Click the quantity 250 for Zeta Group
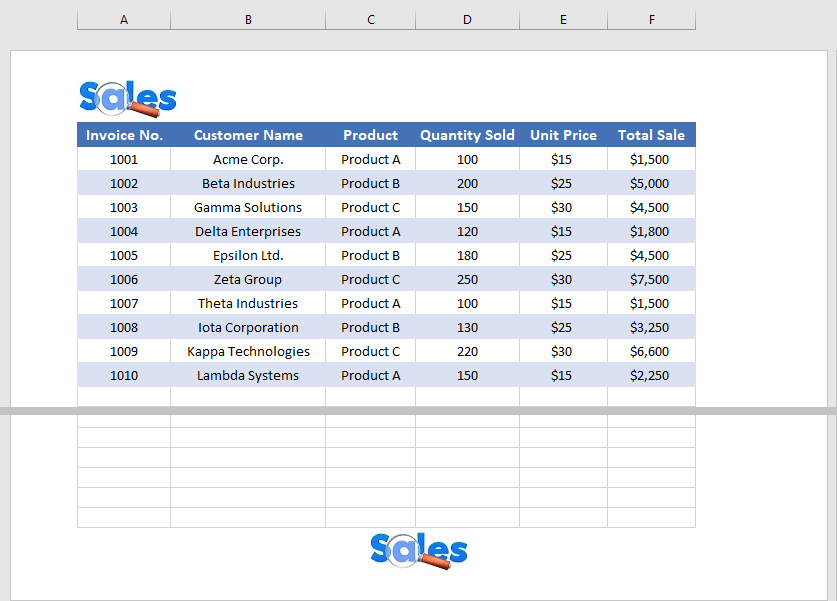 point(466,279)
